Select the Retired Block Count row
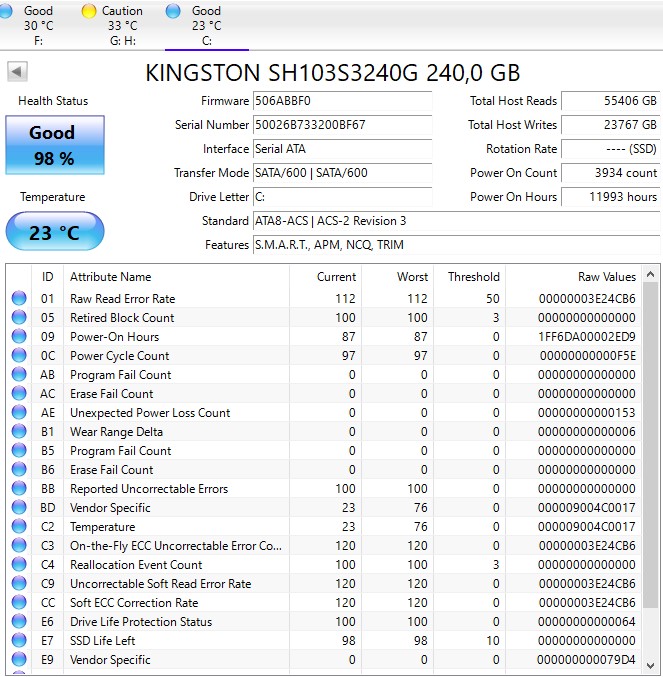The image size is (663, 677). pyautogui.click(x=122, y=318)
